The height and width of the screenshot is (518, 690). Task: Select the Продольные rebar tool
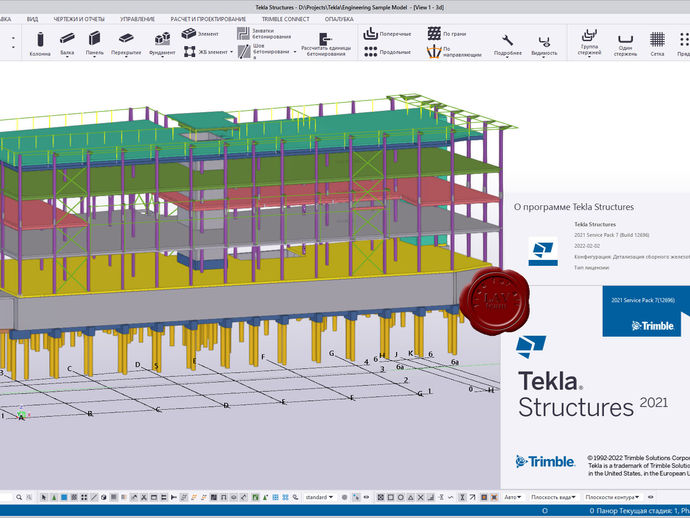click(387, 52)
